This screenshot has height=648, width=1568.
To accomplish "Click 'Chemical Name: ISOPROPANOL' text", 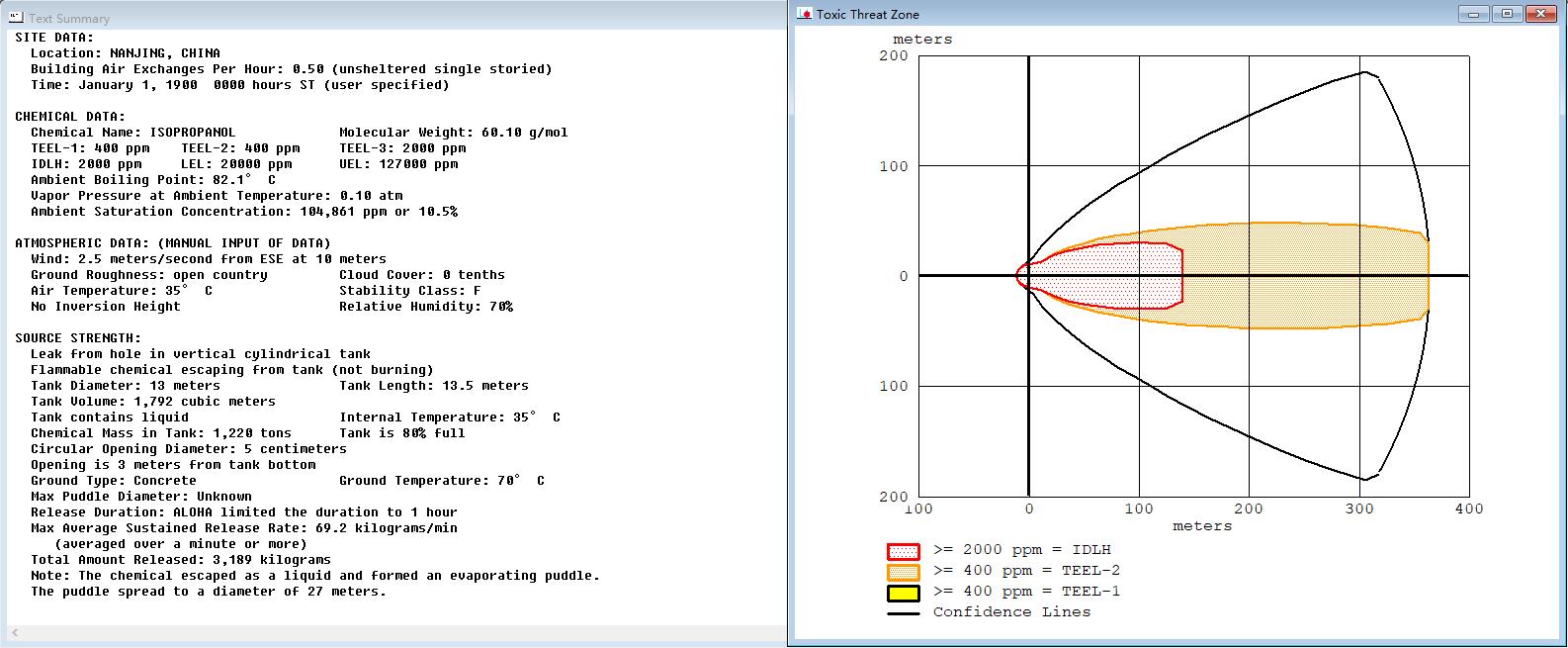I will [x=133, y=133].
